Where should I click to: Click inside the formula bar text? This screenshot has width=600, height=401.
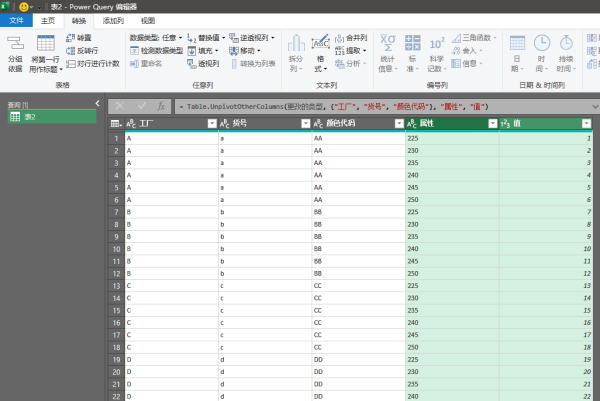coord(380,105)
